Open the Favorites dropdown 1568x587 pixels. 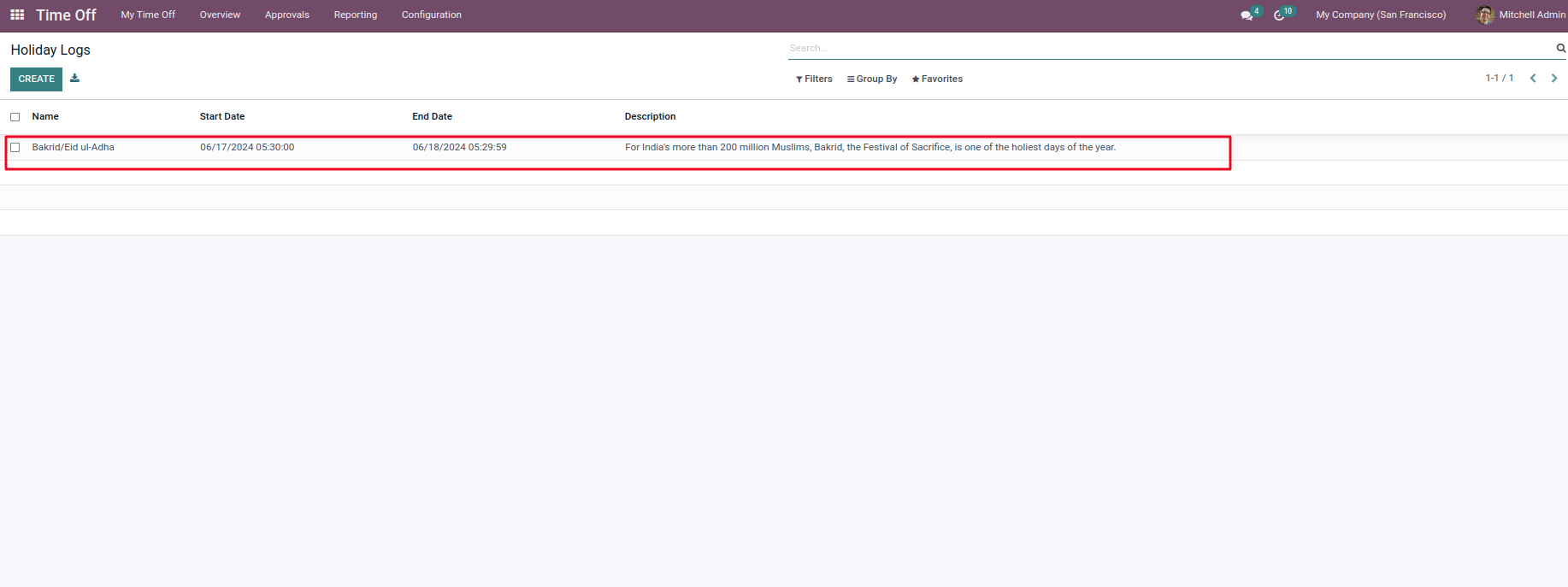click(937, 79)
